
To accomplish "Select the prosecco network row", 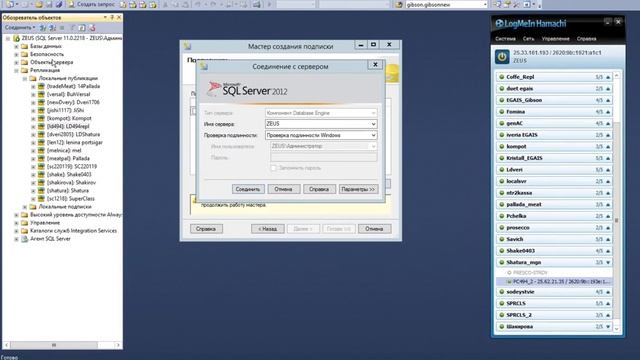I will coord(554,228).
